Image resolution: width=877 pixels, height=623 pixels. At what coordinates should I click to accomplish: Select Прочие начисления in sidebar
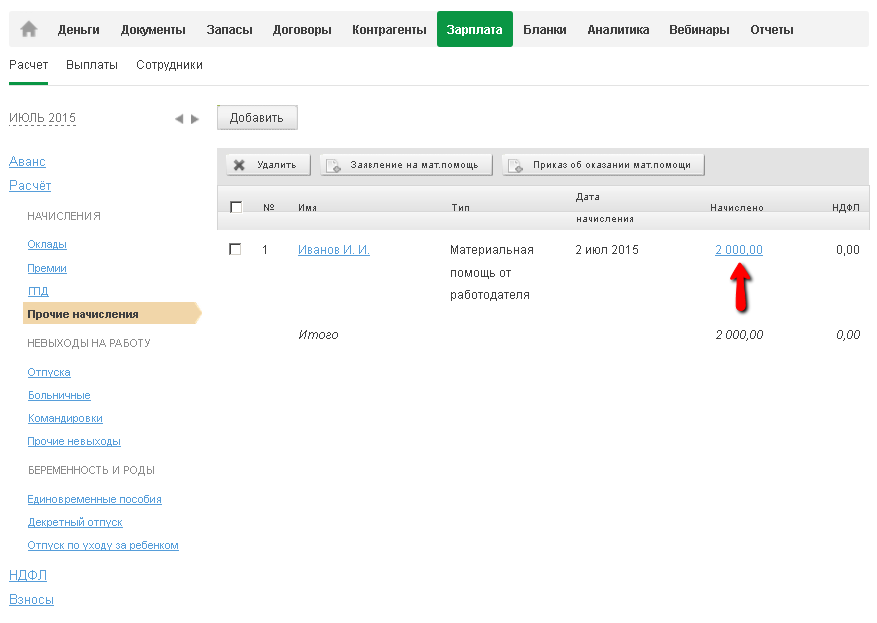(x=112, y=314)
